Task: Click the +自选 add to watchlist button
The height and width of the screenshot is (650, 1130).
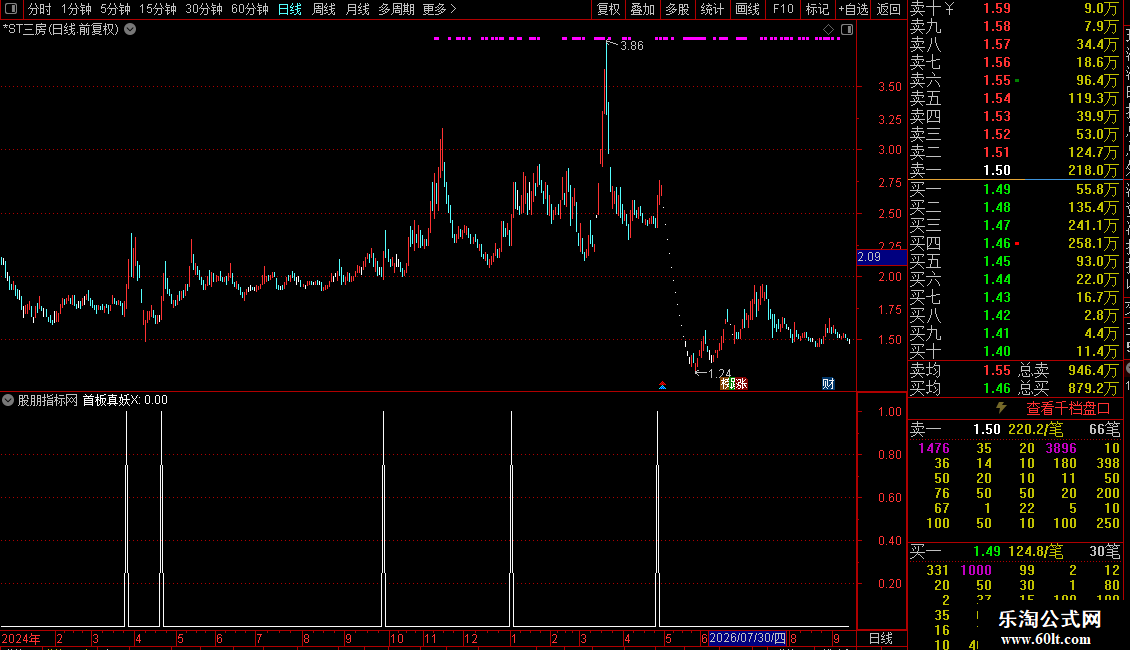Action: pyautogui.click(x=853, y=9)
